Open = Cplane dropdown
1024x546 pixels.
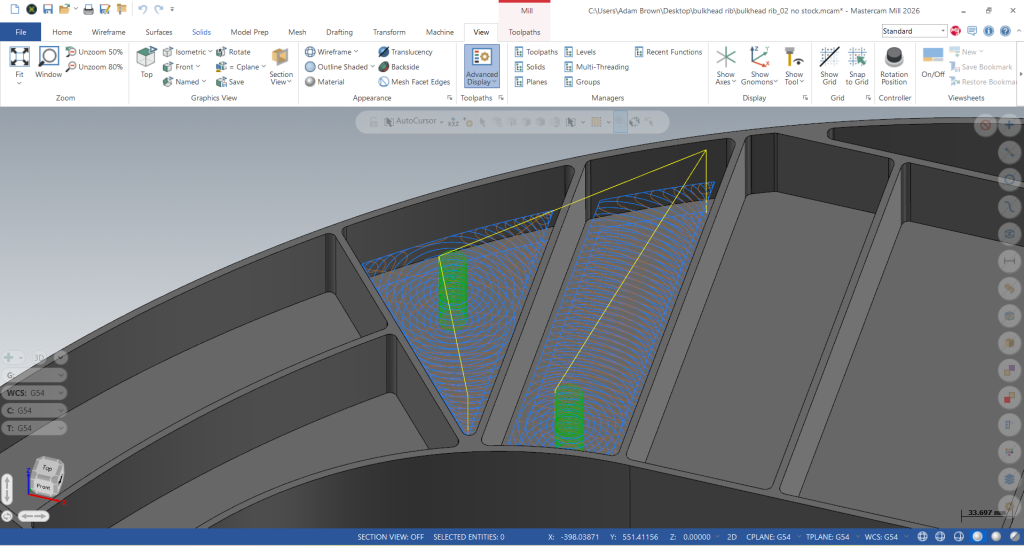click(x=263, y=67)
